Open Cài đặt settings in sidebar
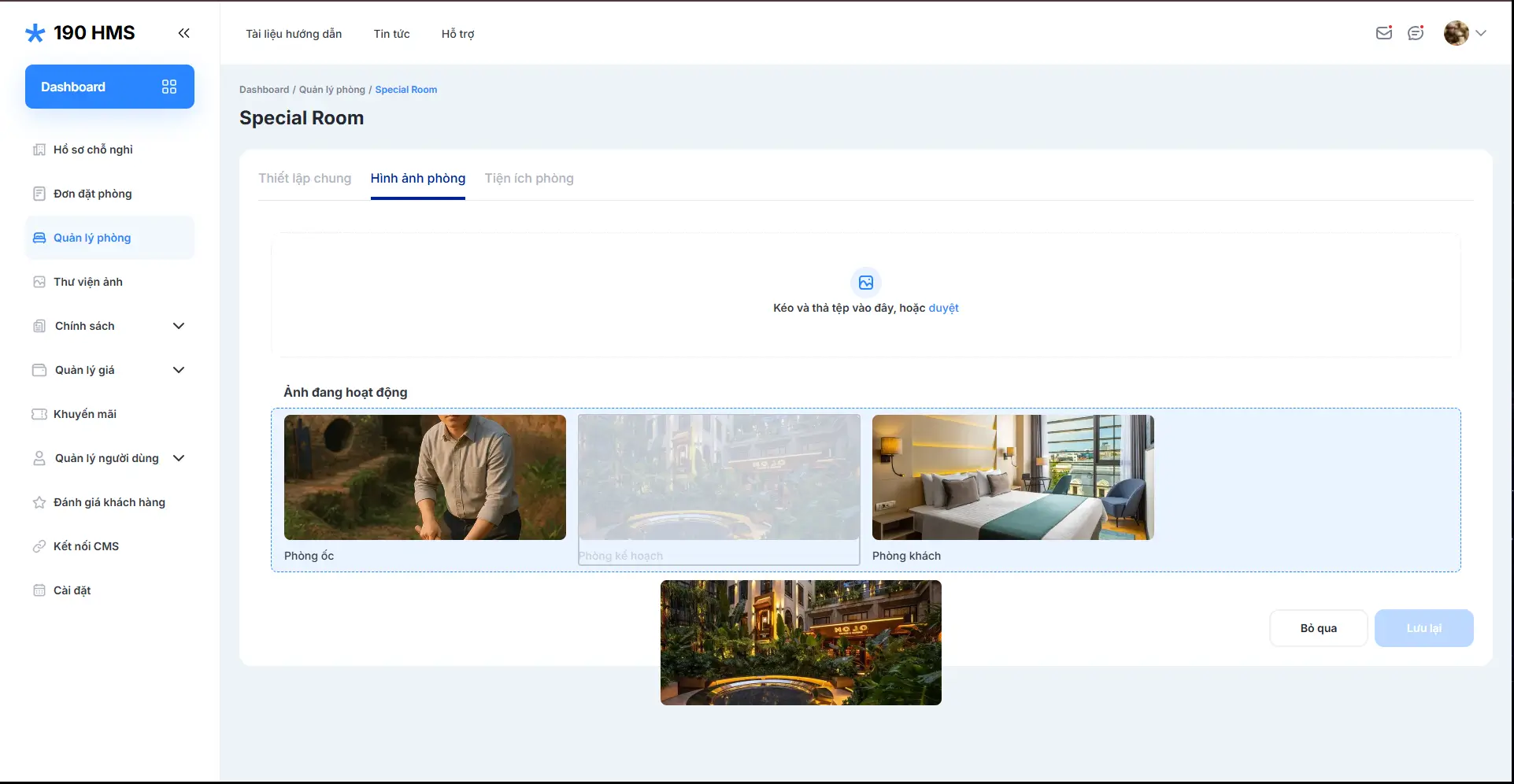The image size is (1514, 784). [72, 590]
